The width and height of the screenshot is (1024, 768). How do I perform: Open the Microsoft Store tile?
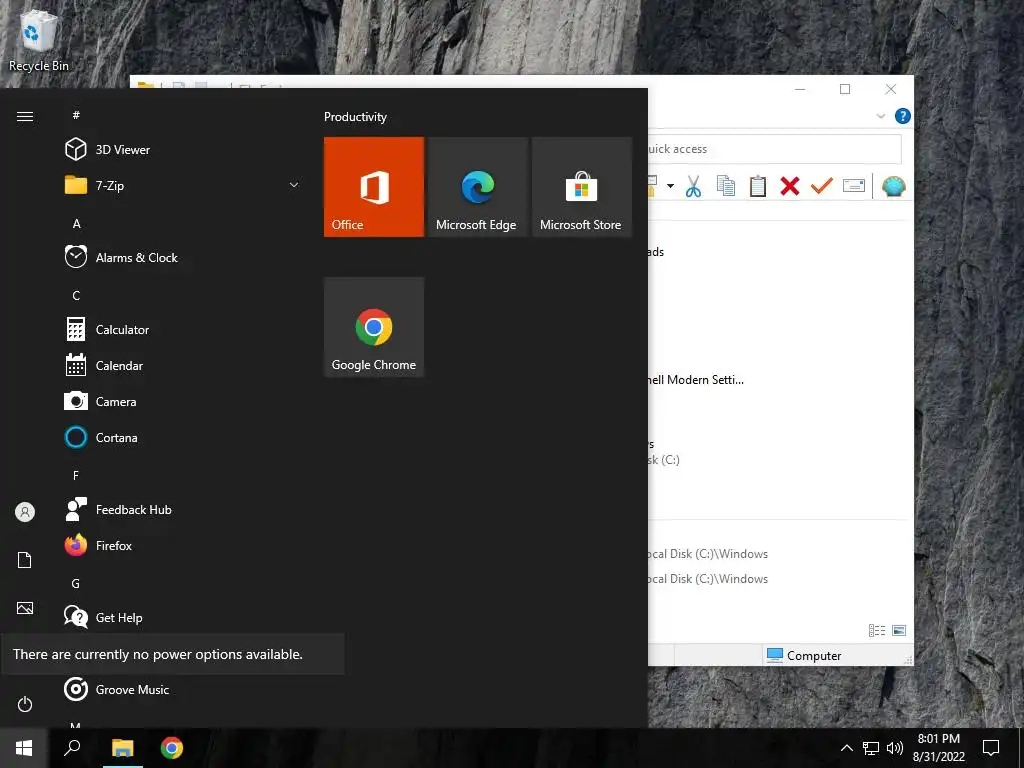tap(581, 187)
